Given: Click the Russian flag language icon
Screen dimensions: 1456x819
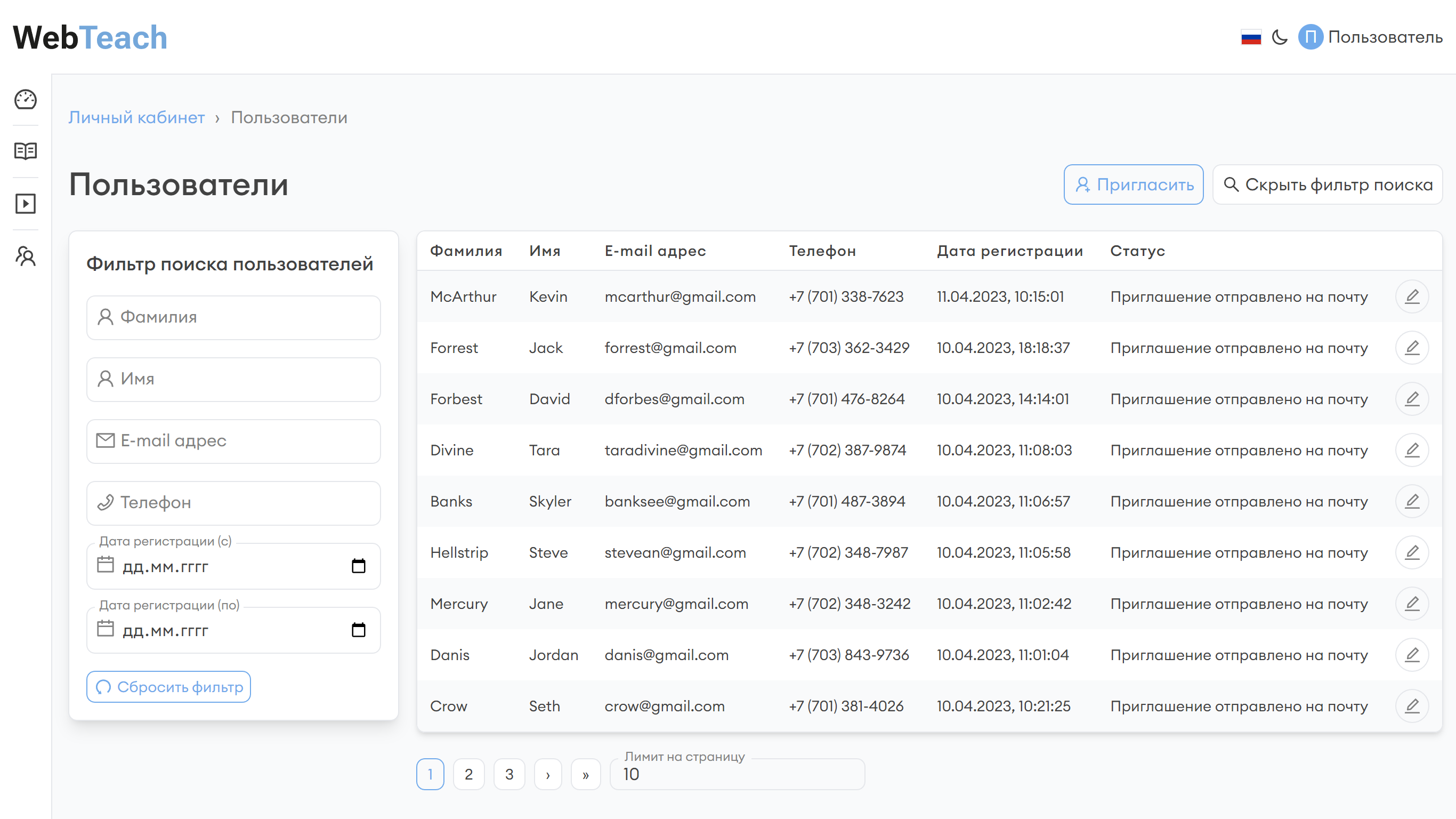Looking at the screenshot, I should pos(1251,37).
